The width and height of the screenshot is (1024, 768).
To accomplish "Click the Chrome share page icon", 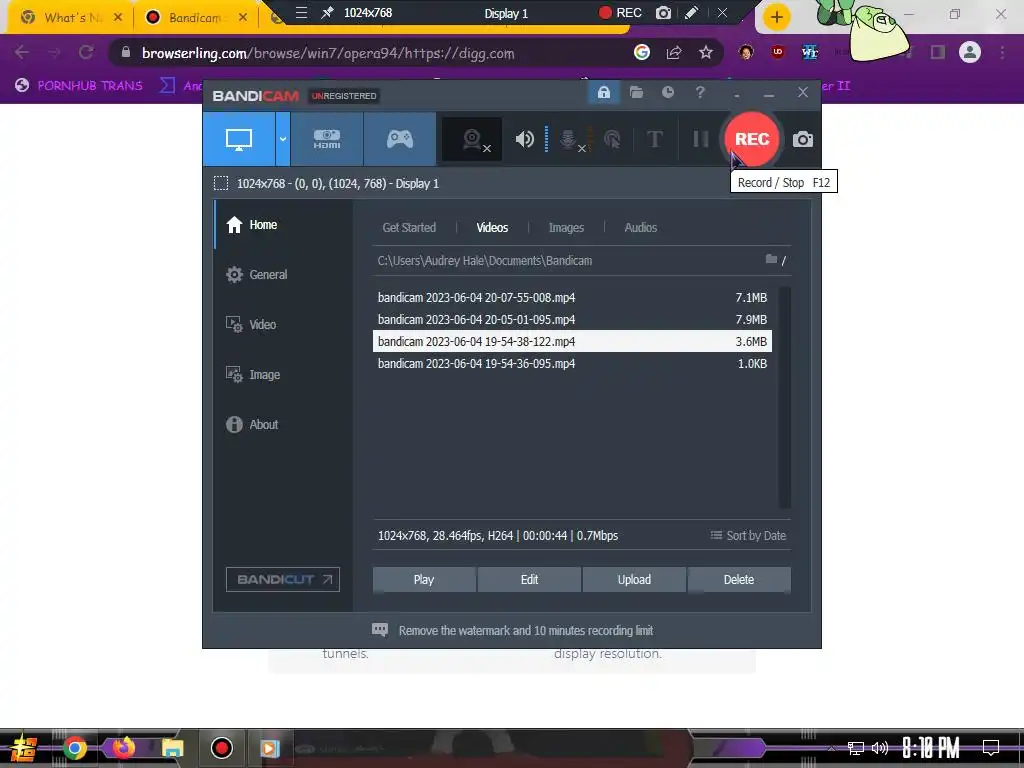I will [x=674, y=52].
